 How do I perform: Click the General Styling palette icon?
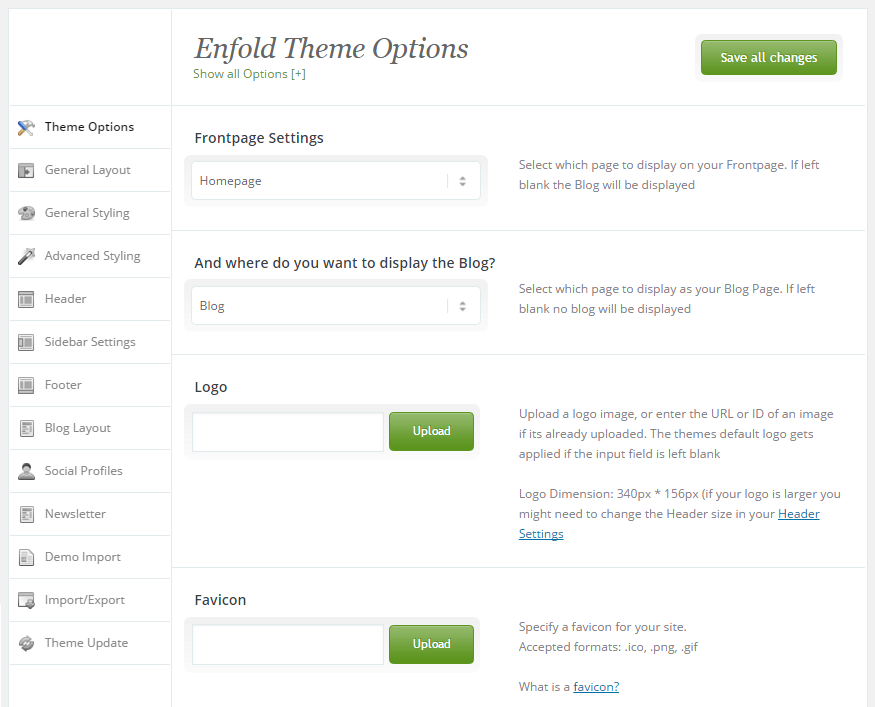click(26, 214)
